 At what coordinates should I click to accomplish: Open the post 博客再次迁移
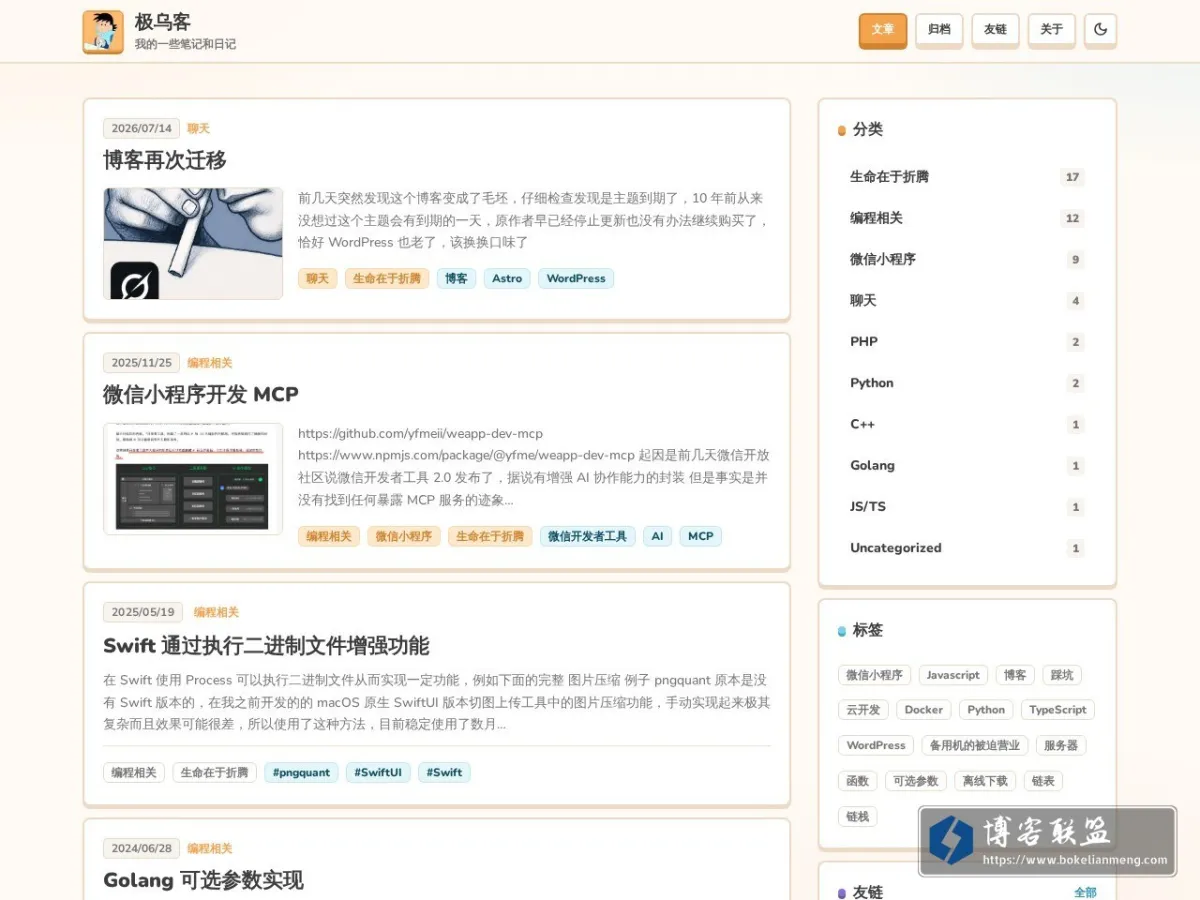[165, 160]
